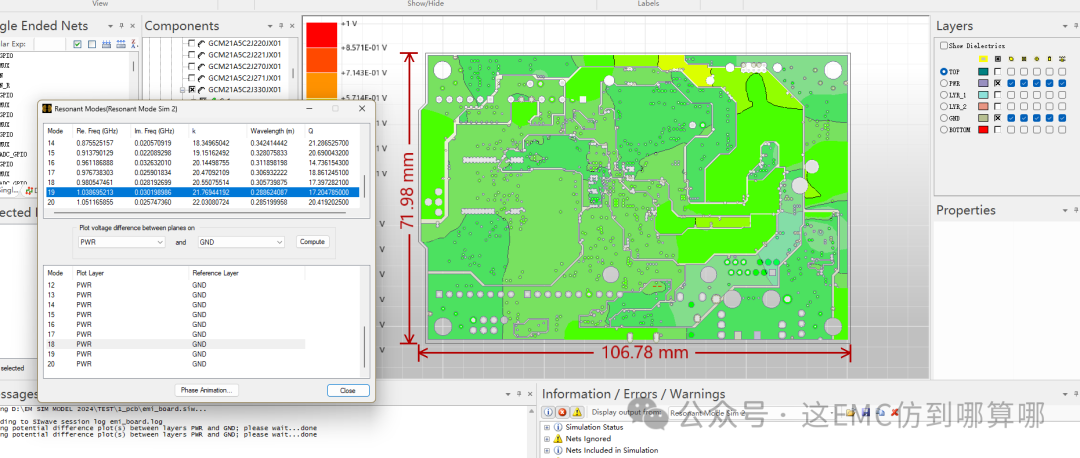Expand the Simulation Status node
Image resolution: width=1080 pixels, height=458 pixels.
[x=547, y=428]
